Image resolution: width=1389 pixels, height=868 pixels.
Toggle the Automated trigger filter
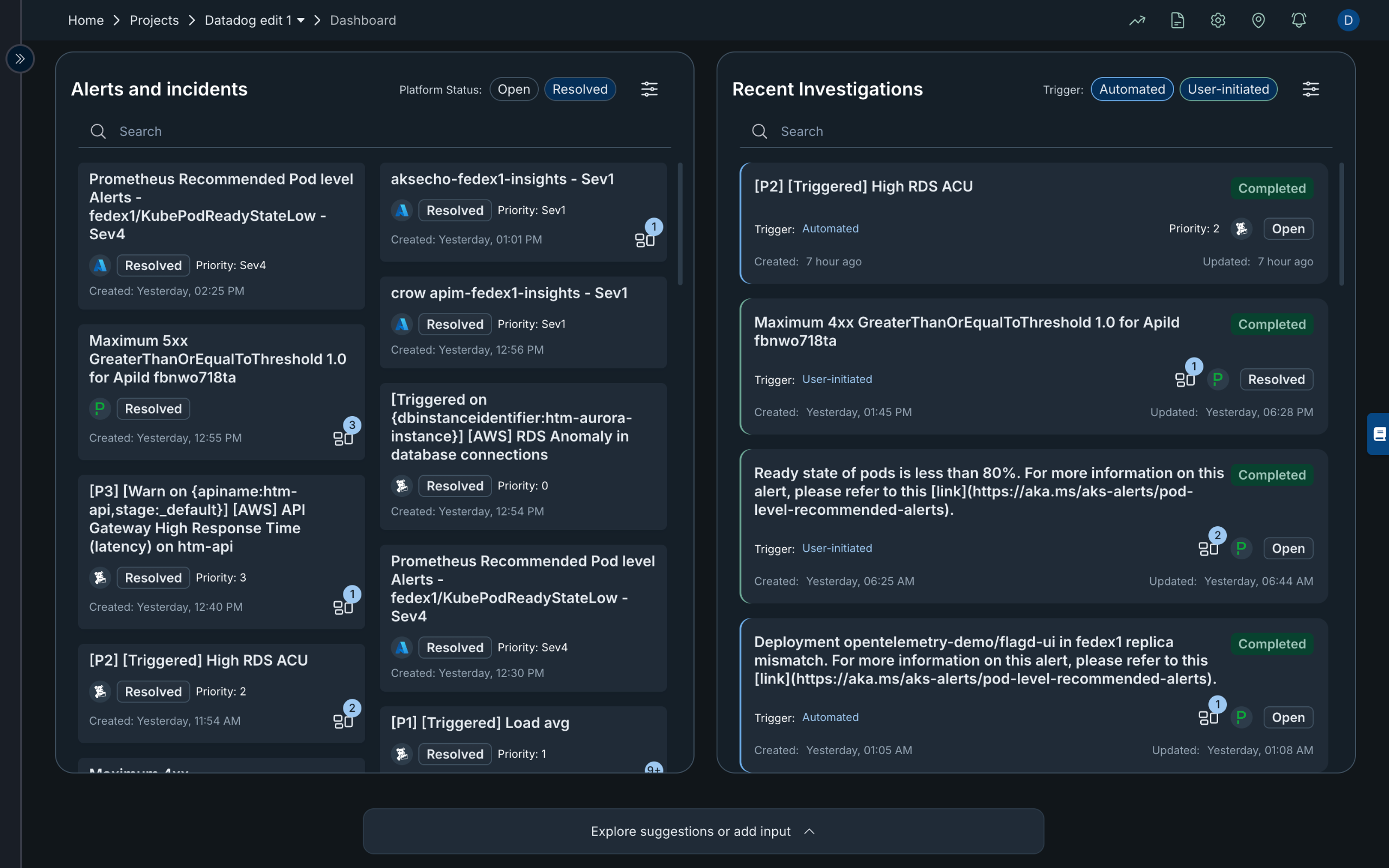tap(1131, 89)
